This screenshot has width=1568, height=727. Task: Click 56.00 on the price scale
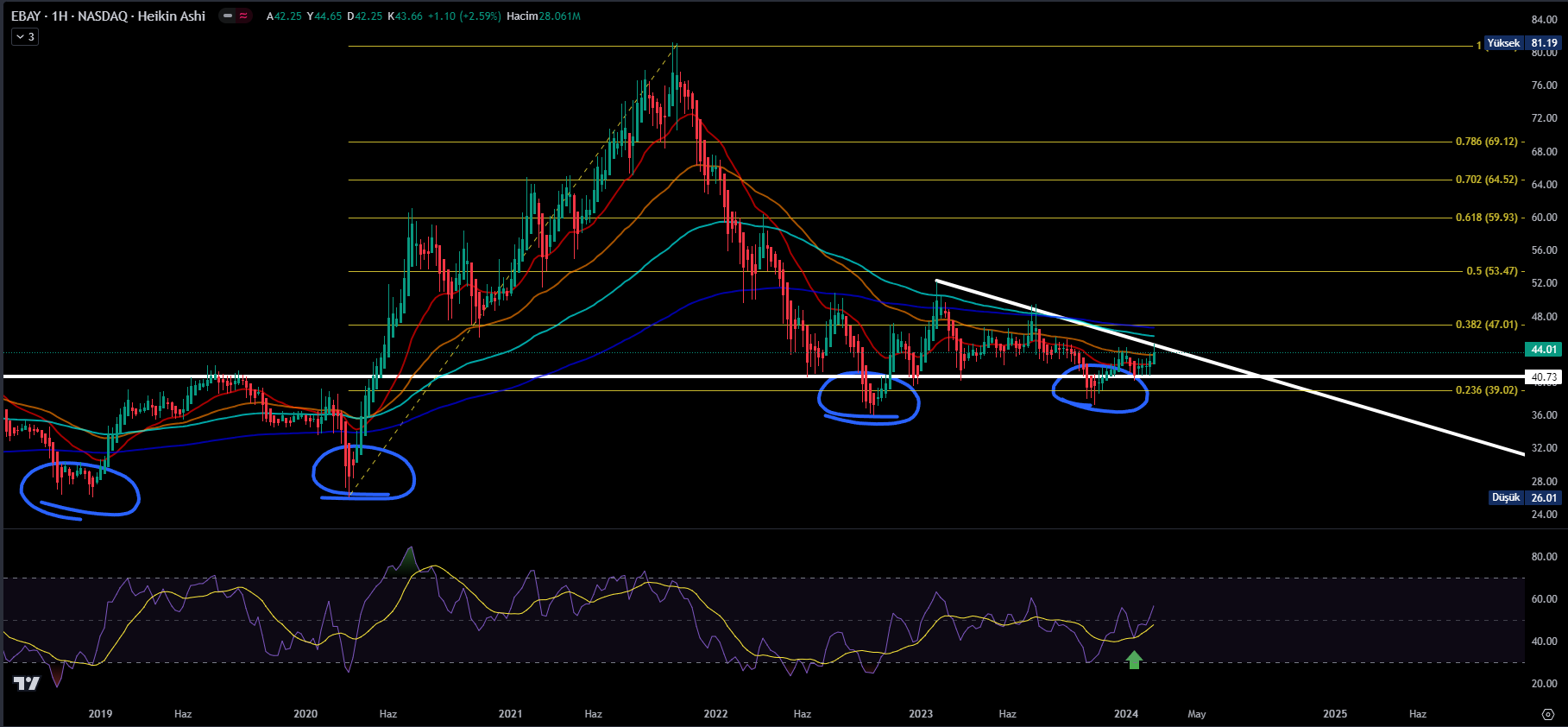1544,250
